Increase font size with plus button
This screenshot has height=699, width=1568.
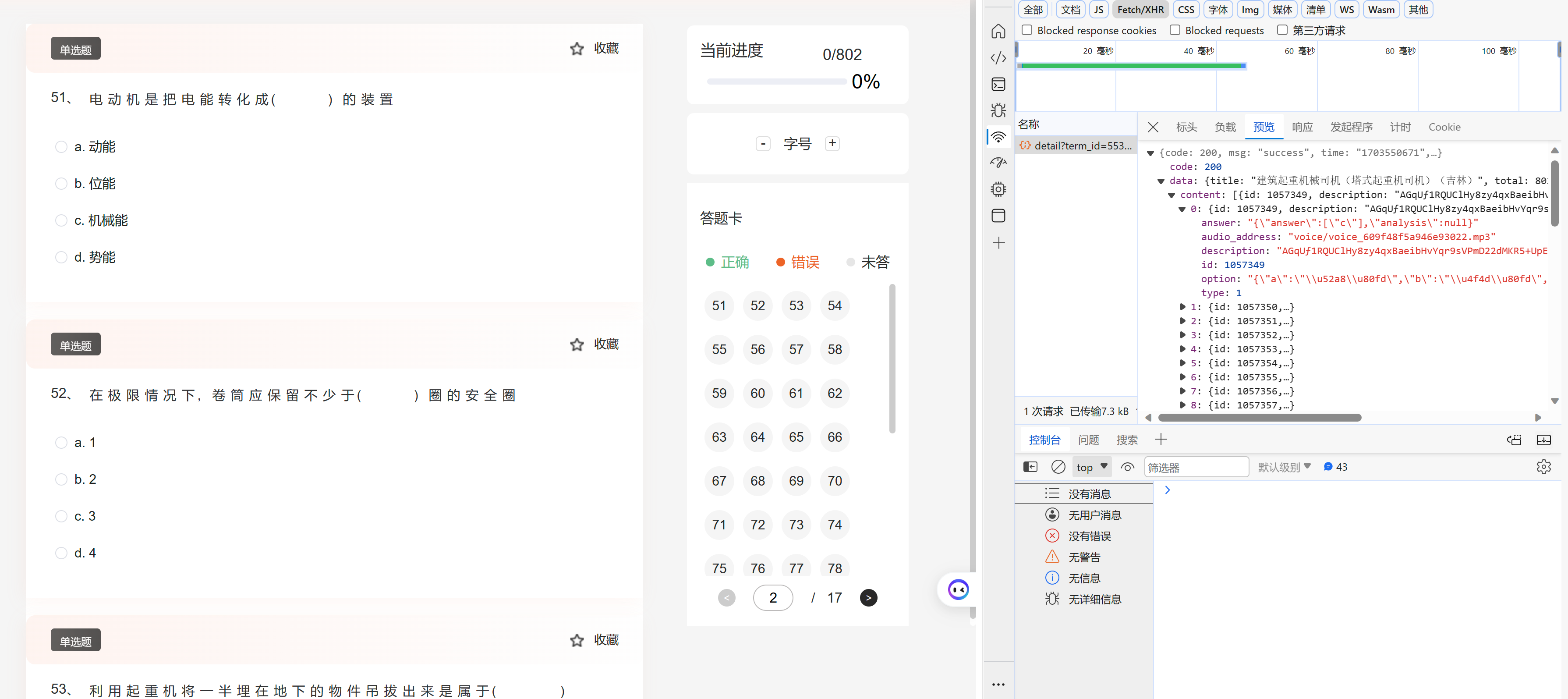point(832,143)
